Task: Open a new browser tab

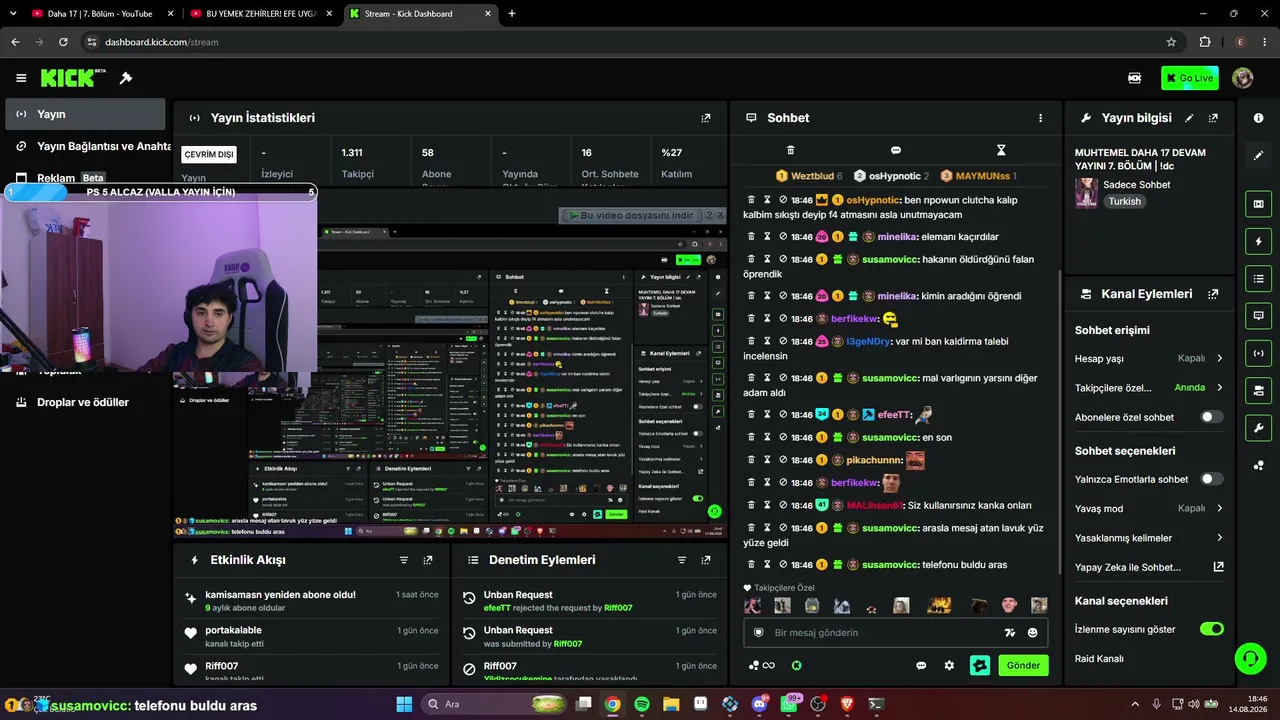Action: tap(511, 14)
